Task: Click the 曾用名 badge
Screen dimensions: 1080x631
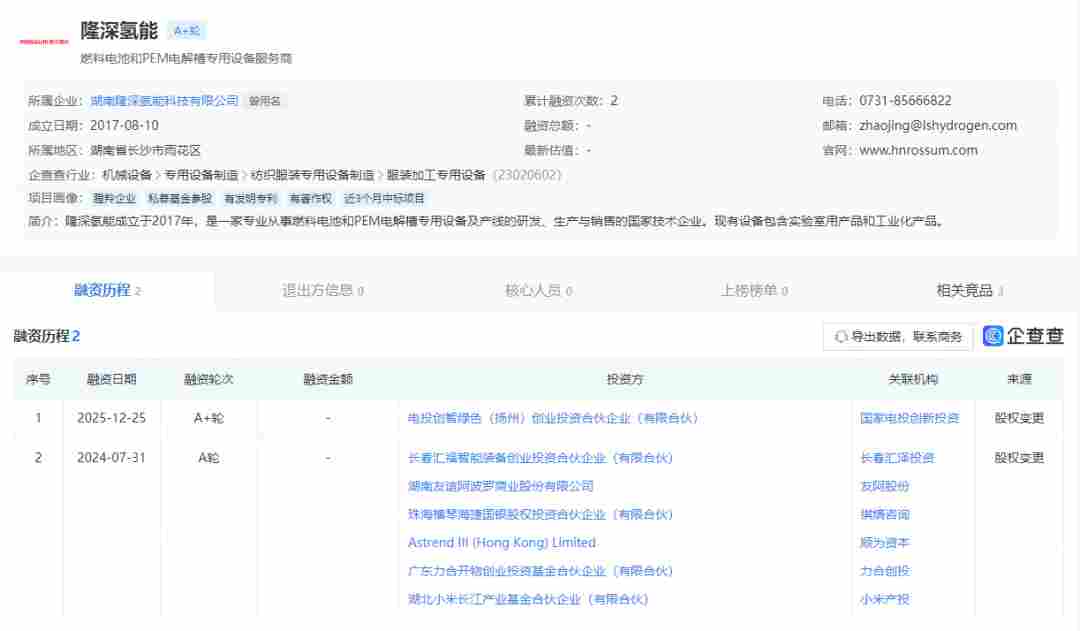Action: 266,100
